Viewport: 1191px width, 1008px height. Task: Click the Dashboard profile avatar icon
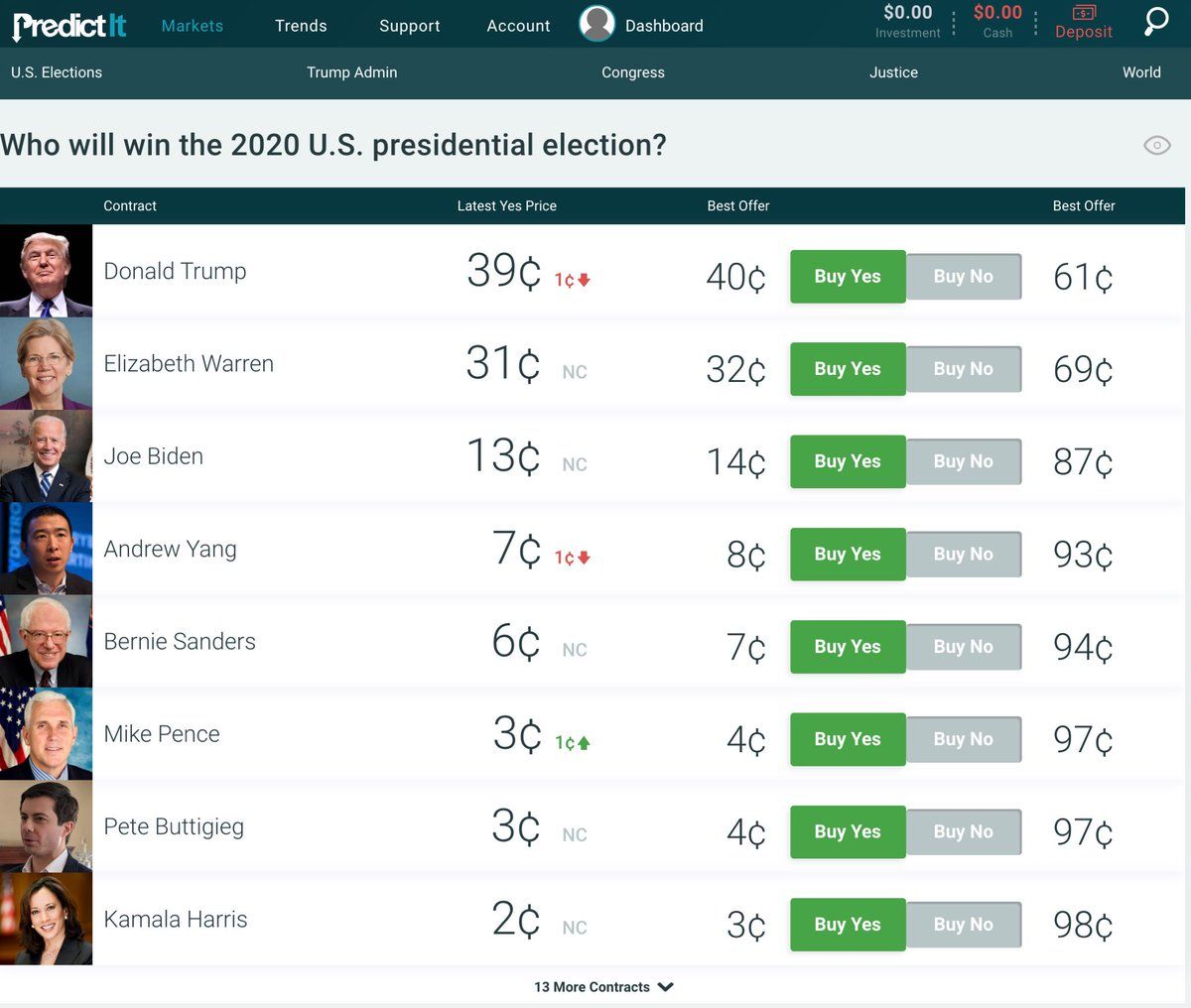pos(596,24)
